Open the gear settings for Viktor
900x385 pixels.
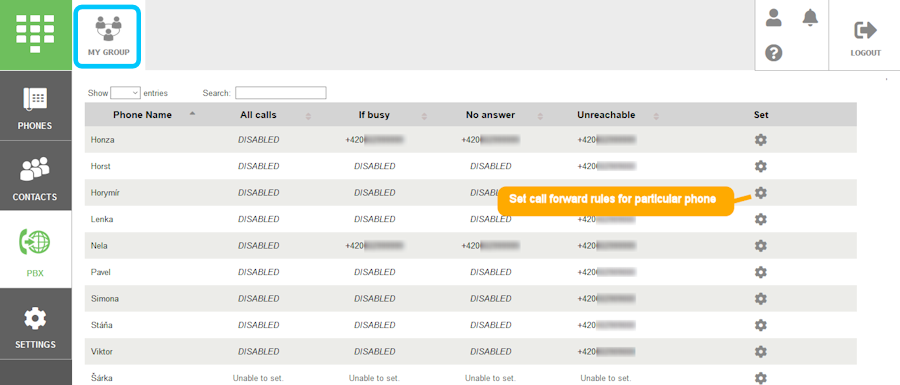coord(761,352)
